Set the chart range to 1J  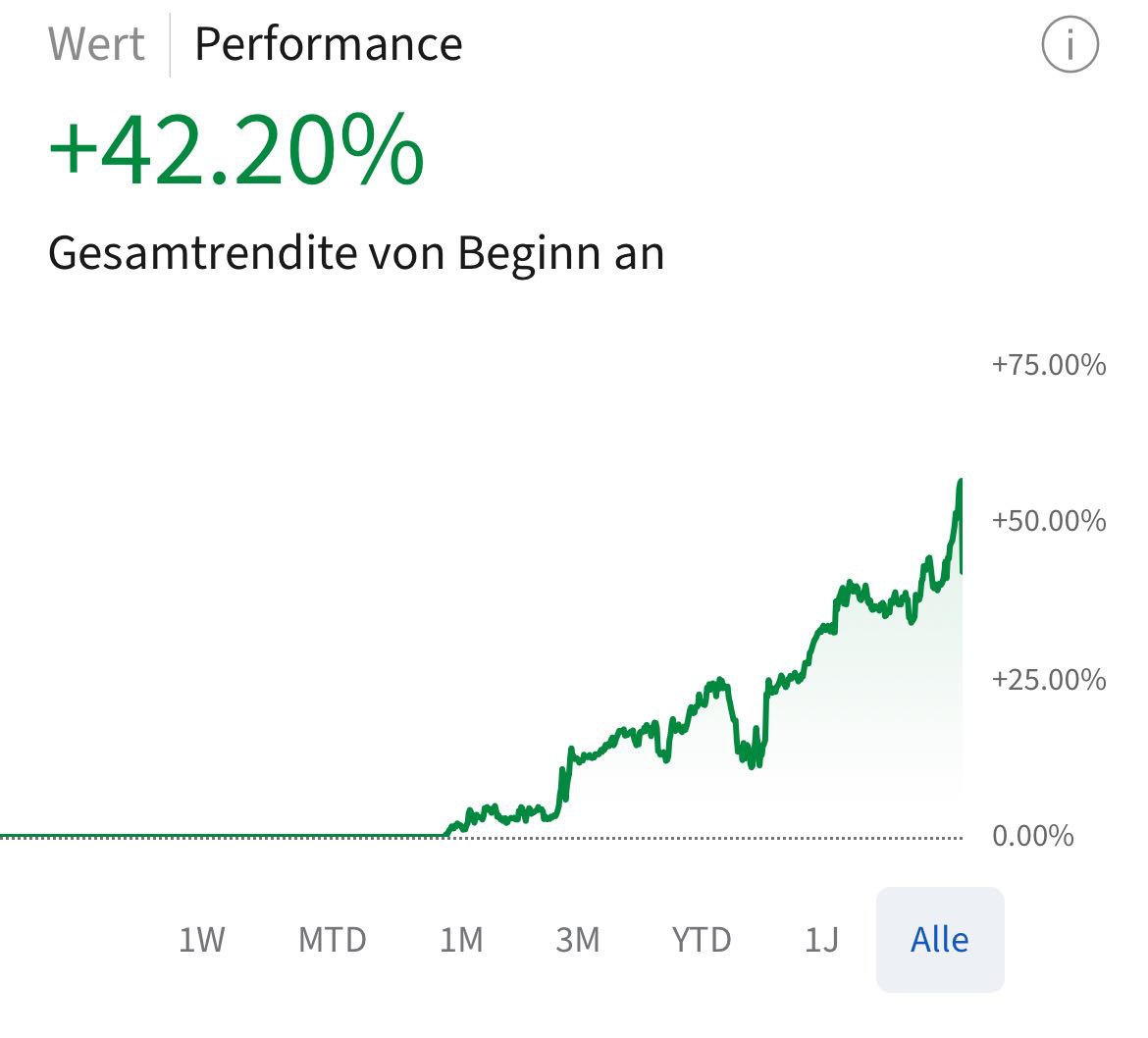821,940
